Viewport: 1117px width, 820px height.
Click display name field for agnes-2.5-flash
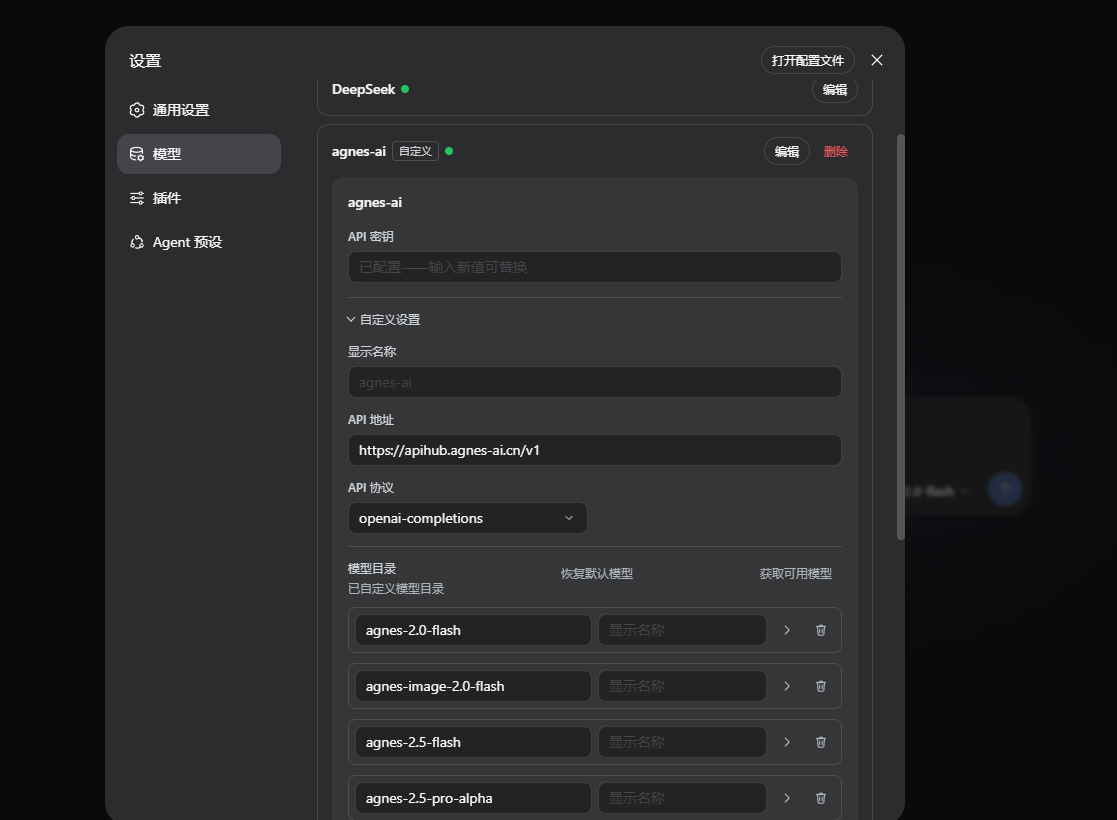pyautogui.click(x=682, y=742)
